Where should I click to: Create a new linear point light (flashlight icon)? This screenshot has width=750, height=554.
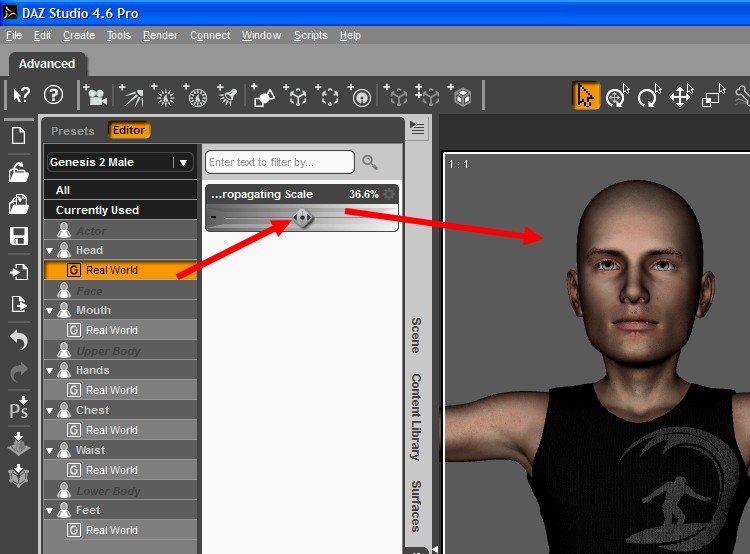click(x=227, y=95)
